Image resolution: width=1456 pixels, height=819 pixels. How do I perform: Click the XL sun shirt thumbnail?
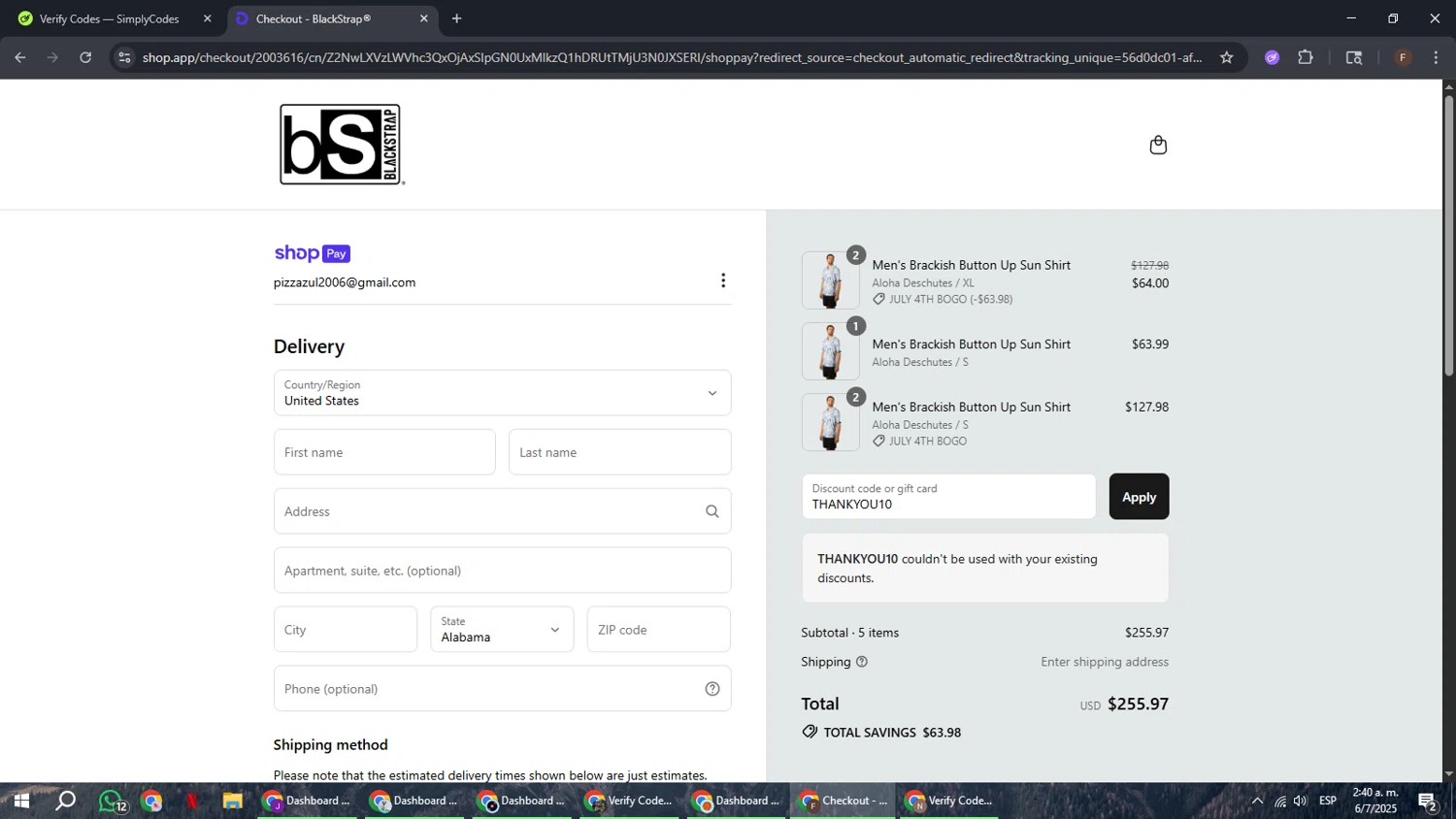point(830,280)
